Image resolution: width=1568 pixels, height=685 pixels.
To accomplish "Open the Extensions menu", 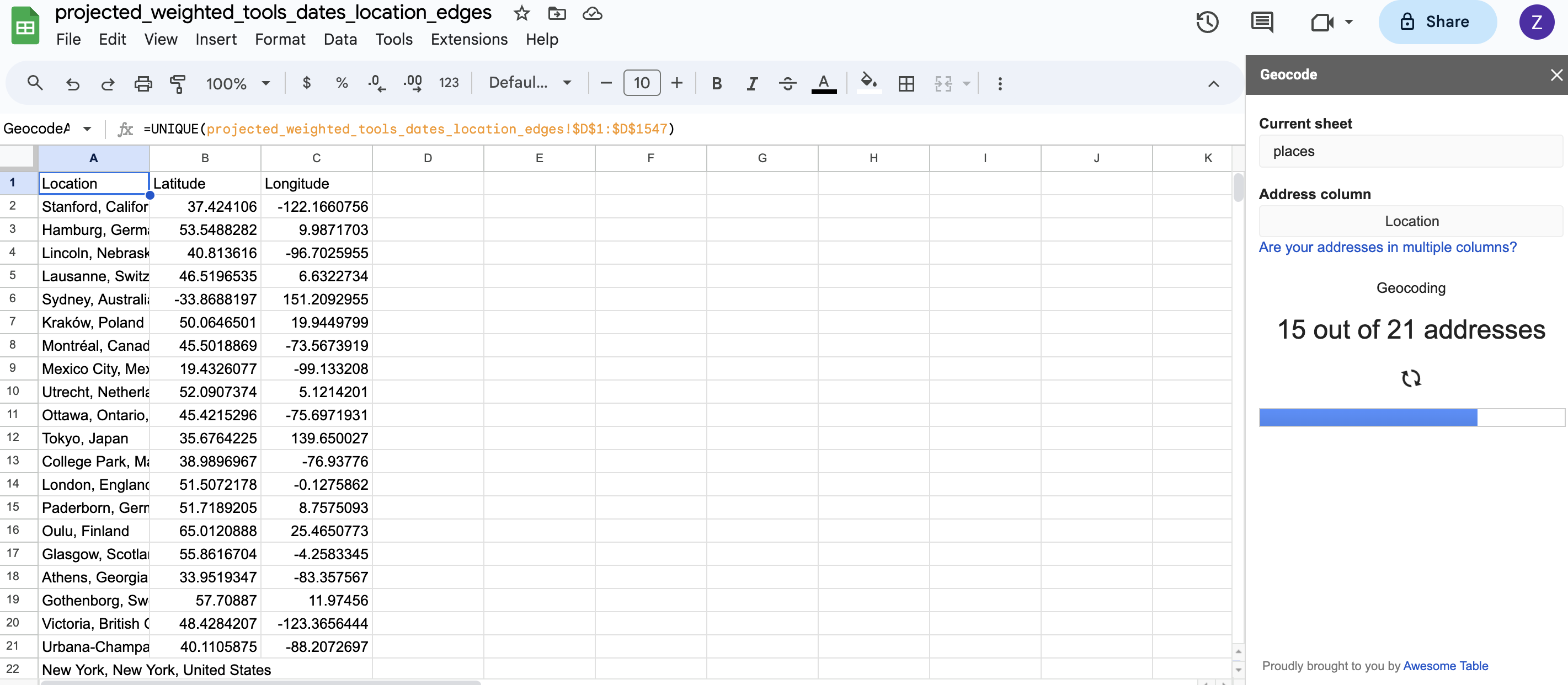I will pyautogui.click(x=469, y=40).
